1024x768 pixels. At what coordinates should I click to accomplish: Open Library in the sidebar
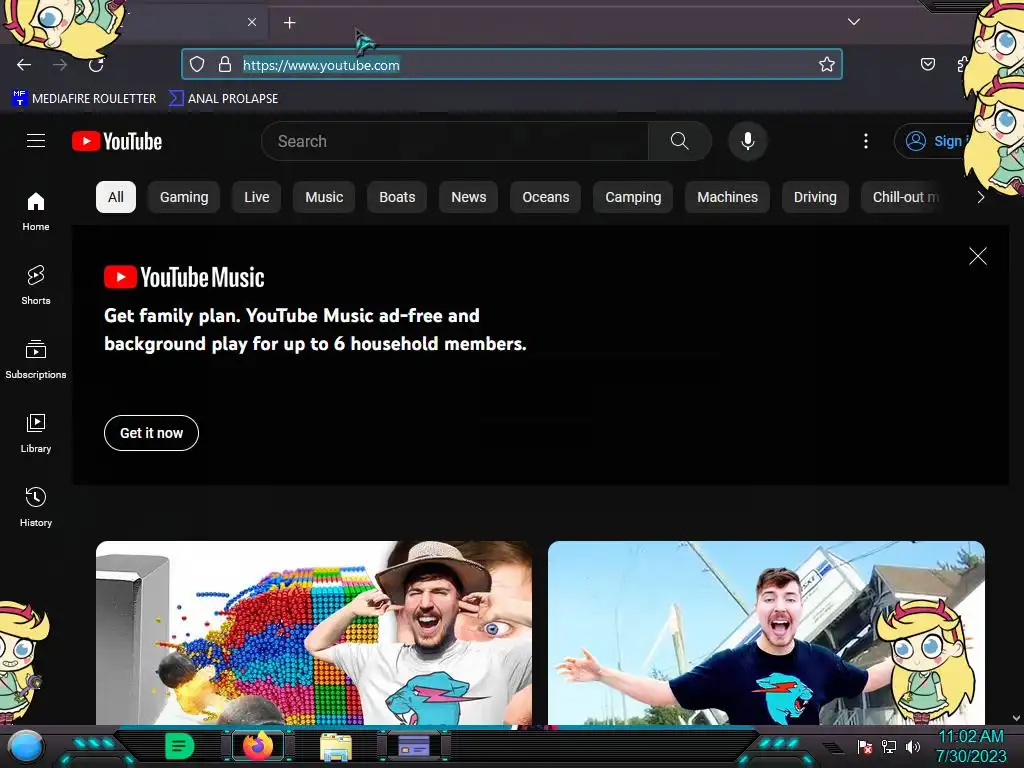click(x=36, y=434)
